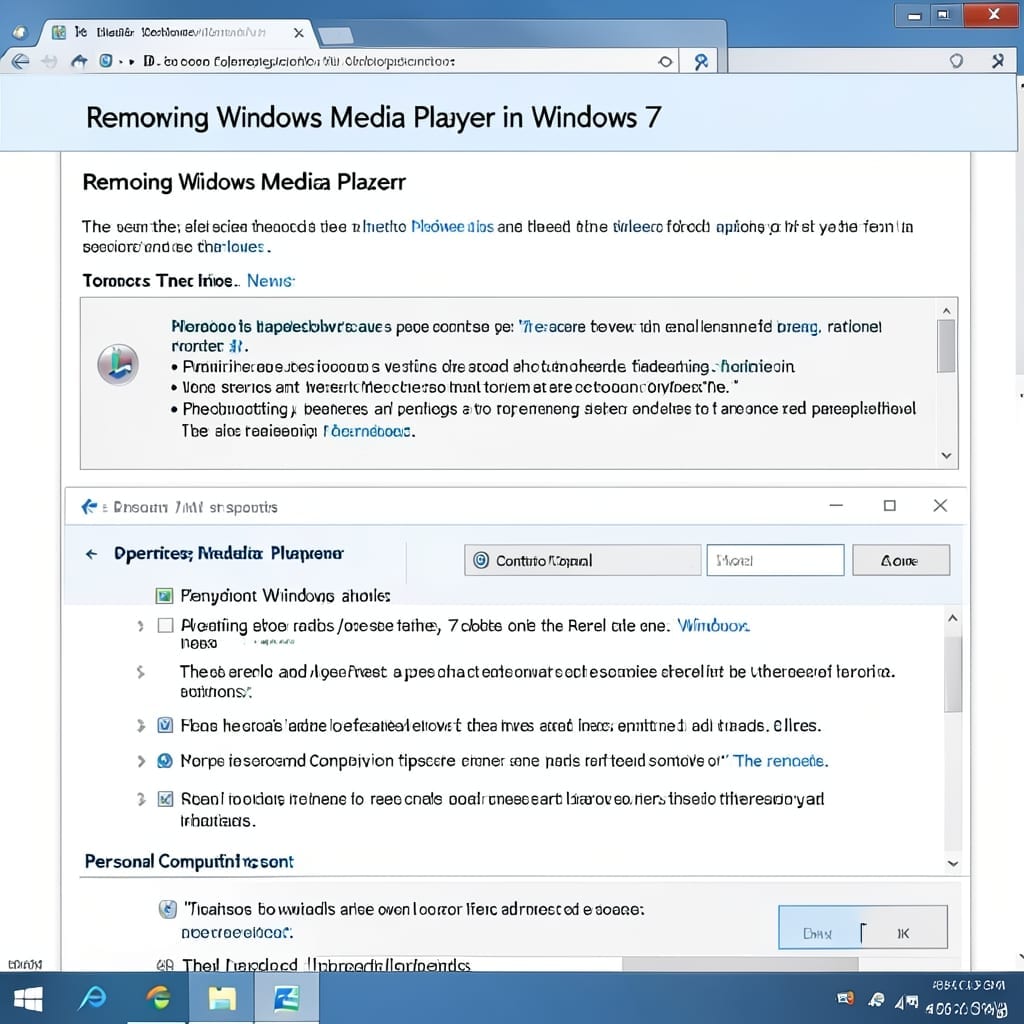Click the search icon beside address bar
Viewport: 1024px width, 1024px height.
(x=700, y=62)
